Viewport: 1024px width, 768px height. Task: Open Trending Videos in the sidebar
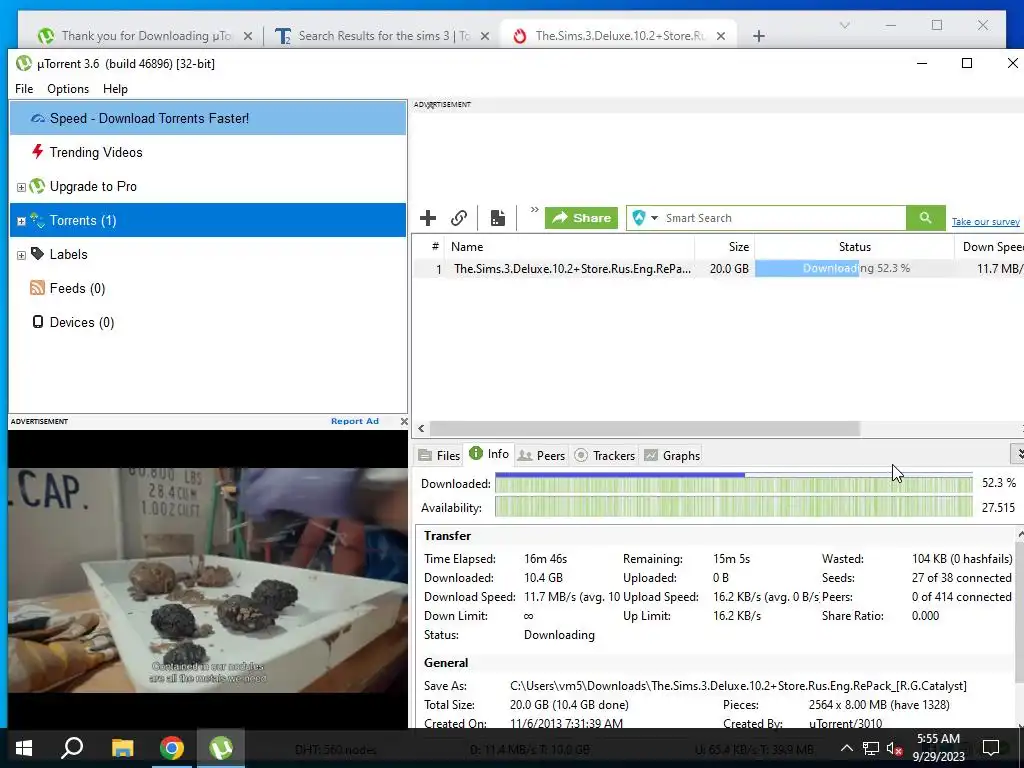click(95, 152)
